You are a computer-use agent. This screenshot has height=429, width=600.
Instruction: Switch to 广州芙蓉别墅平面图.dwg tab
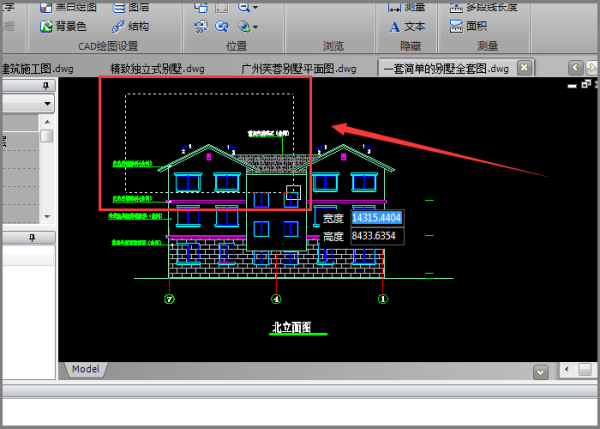click(298, 68)
